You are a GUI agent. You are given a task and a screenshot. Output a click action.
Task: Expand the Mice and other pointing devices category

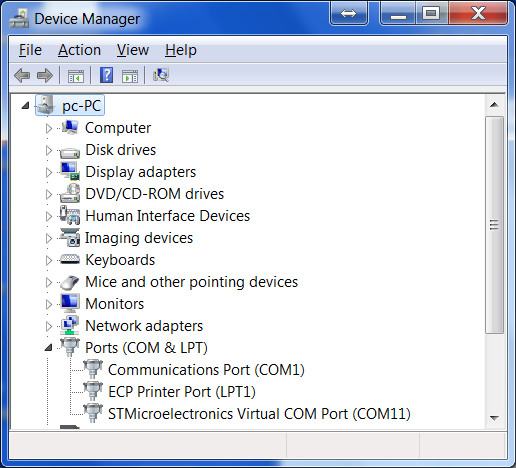[x=49, y=282]
